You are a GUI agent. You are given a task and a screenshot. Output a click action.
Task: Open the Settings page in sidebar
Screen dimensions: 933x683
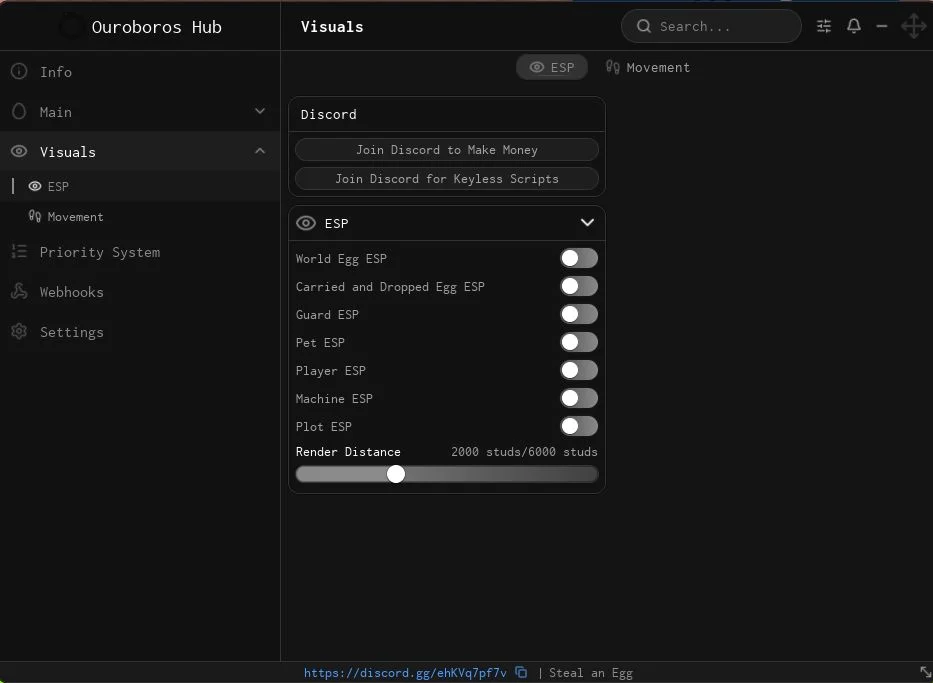tap(140, 331)
